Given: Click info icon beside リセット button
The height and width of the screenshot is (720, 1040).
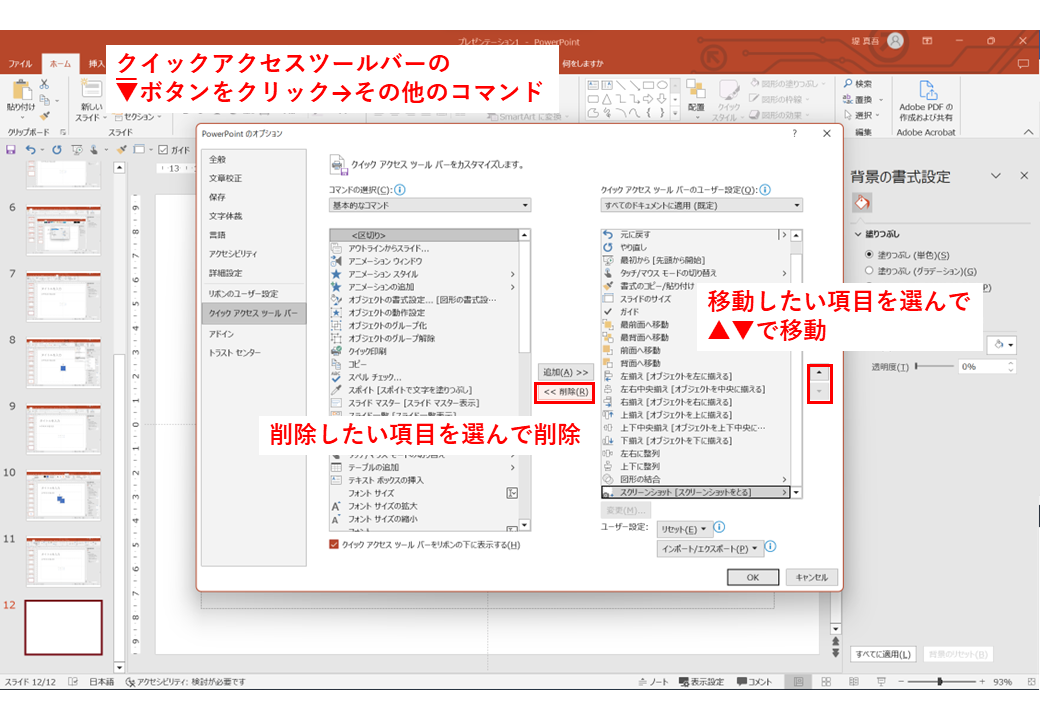Looking at the screenshot, I should 719,527.
